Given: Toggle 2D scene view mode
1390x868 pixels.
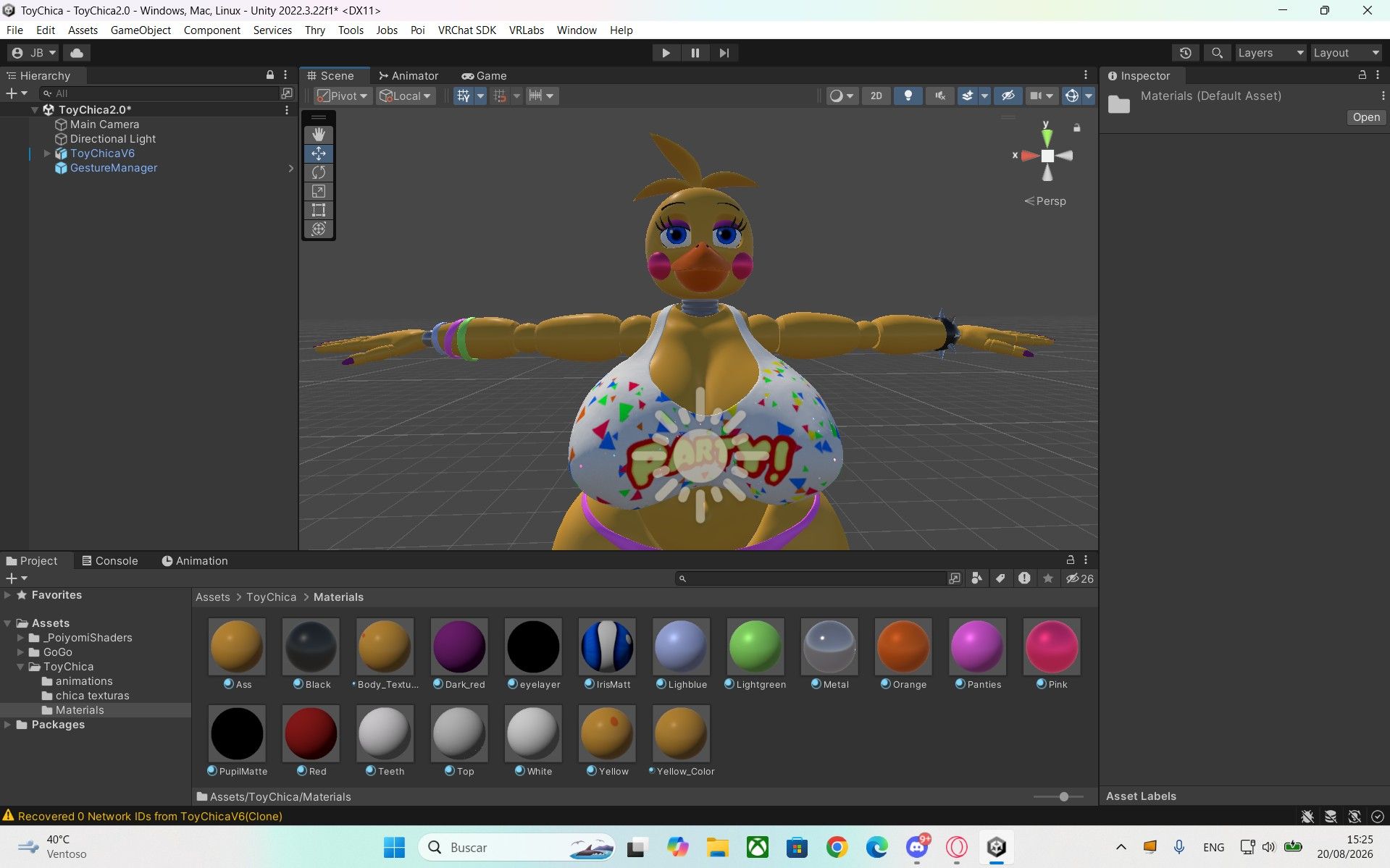Looking at the screenshot, I should (x=876, y=96).
